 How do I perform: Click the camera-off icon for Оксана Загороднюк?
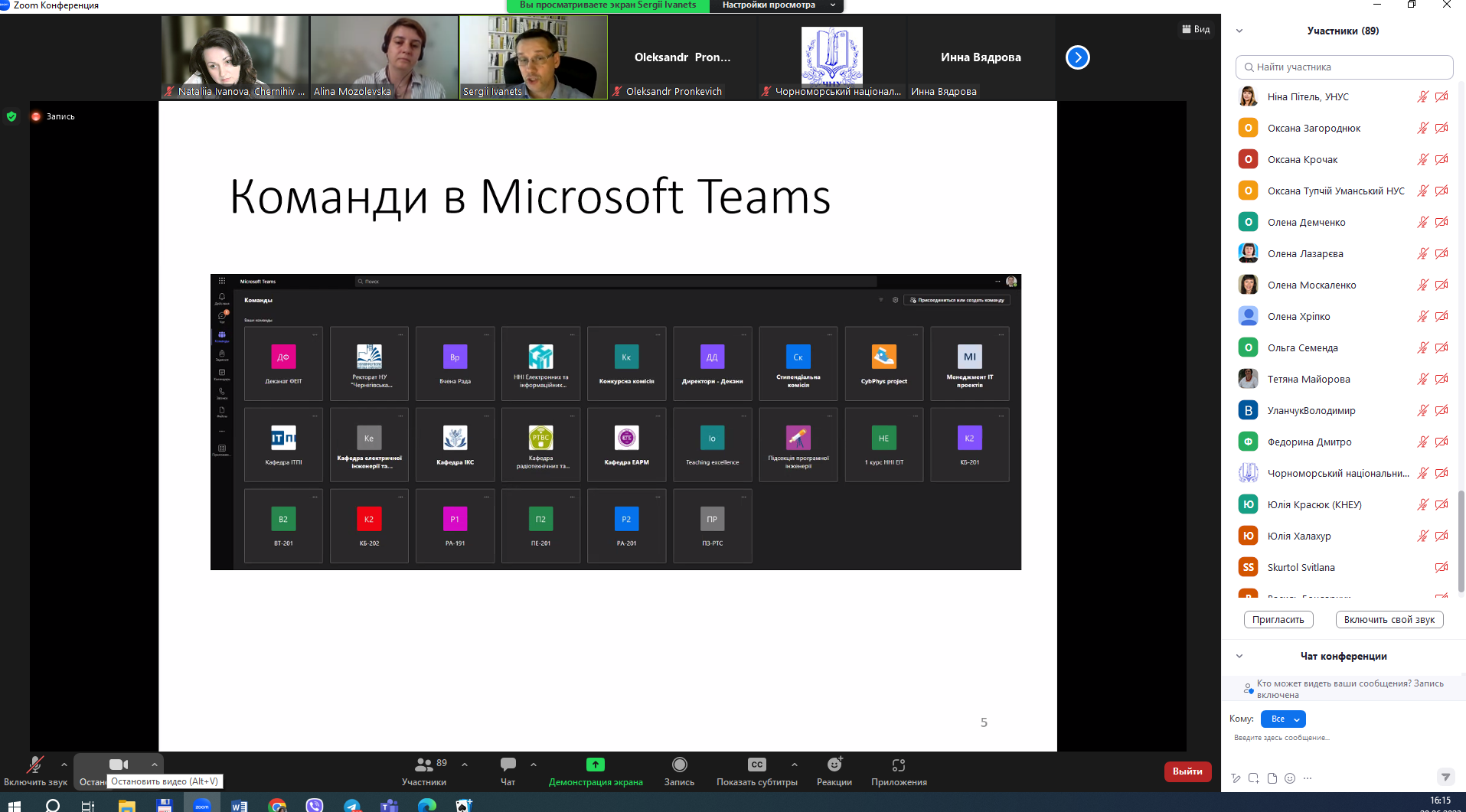click(x=1442, y=128)
